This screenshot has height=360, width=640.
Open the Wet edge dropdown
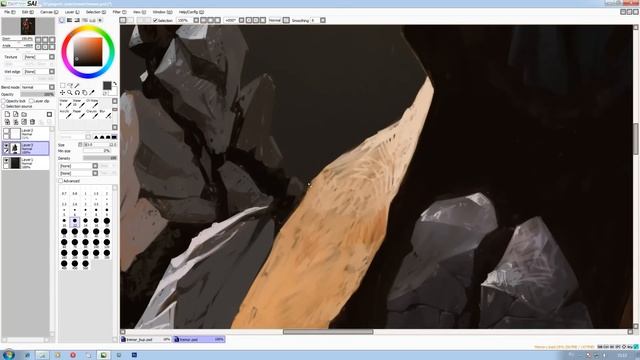[39, 71]
